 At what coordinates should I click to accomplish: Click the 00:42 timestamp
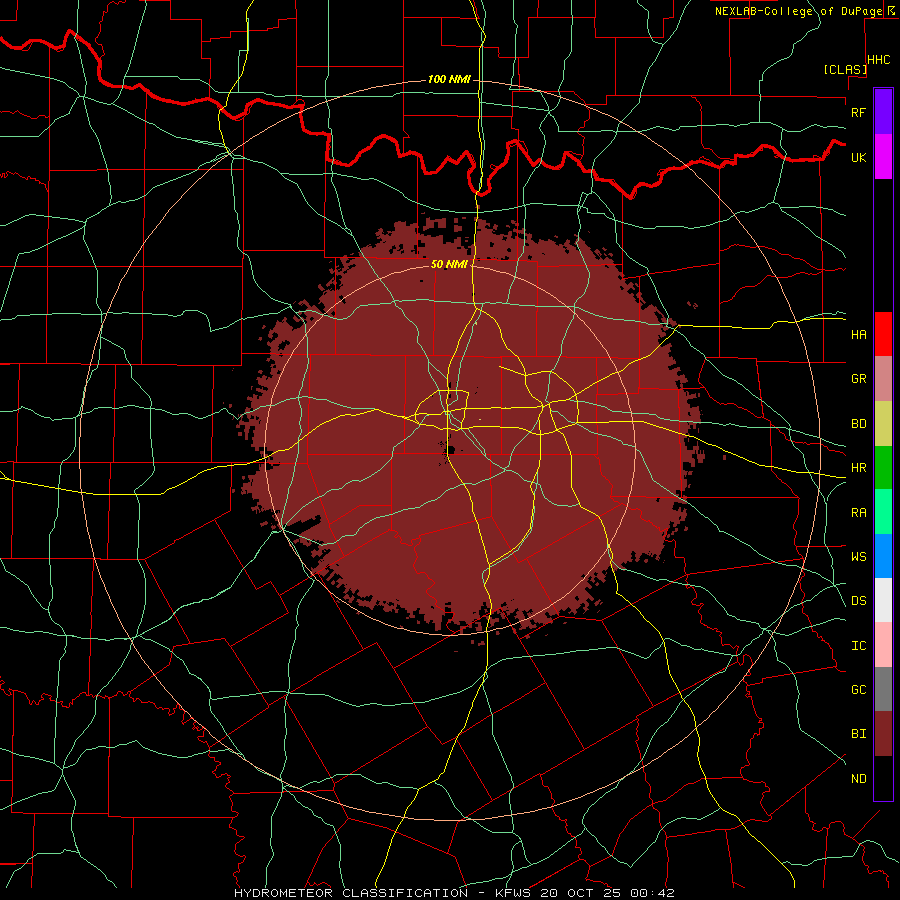pos(652,893)
